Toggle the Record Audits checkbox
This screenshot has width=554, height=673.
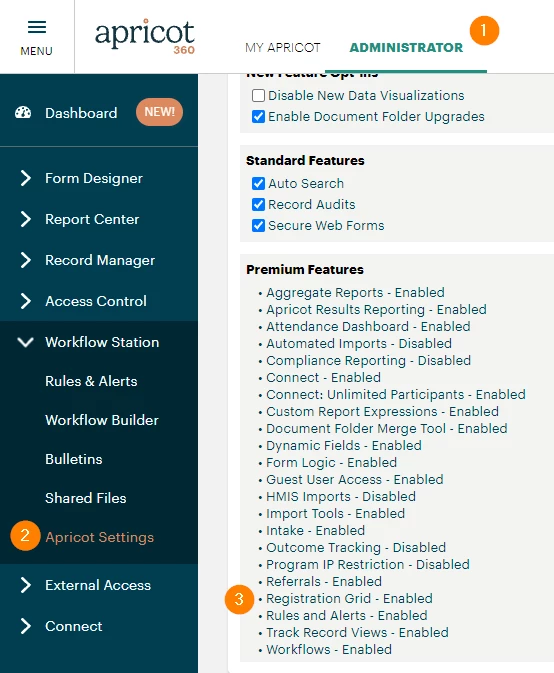[258, 204]
